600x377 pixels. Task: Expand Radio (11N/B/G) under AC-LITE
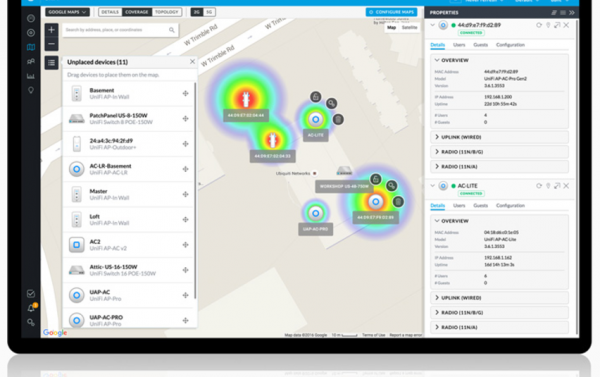(499, 313)
